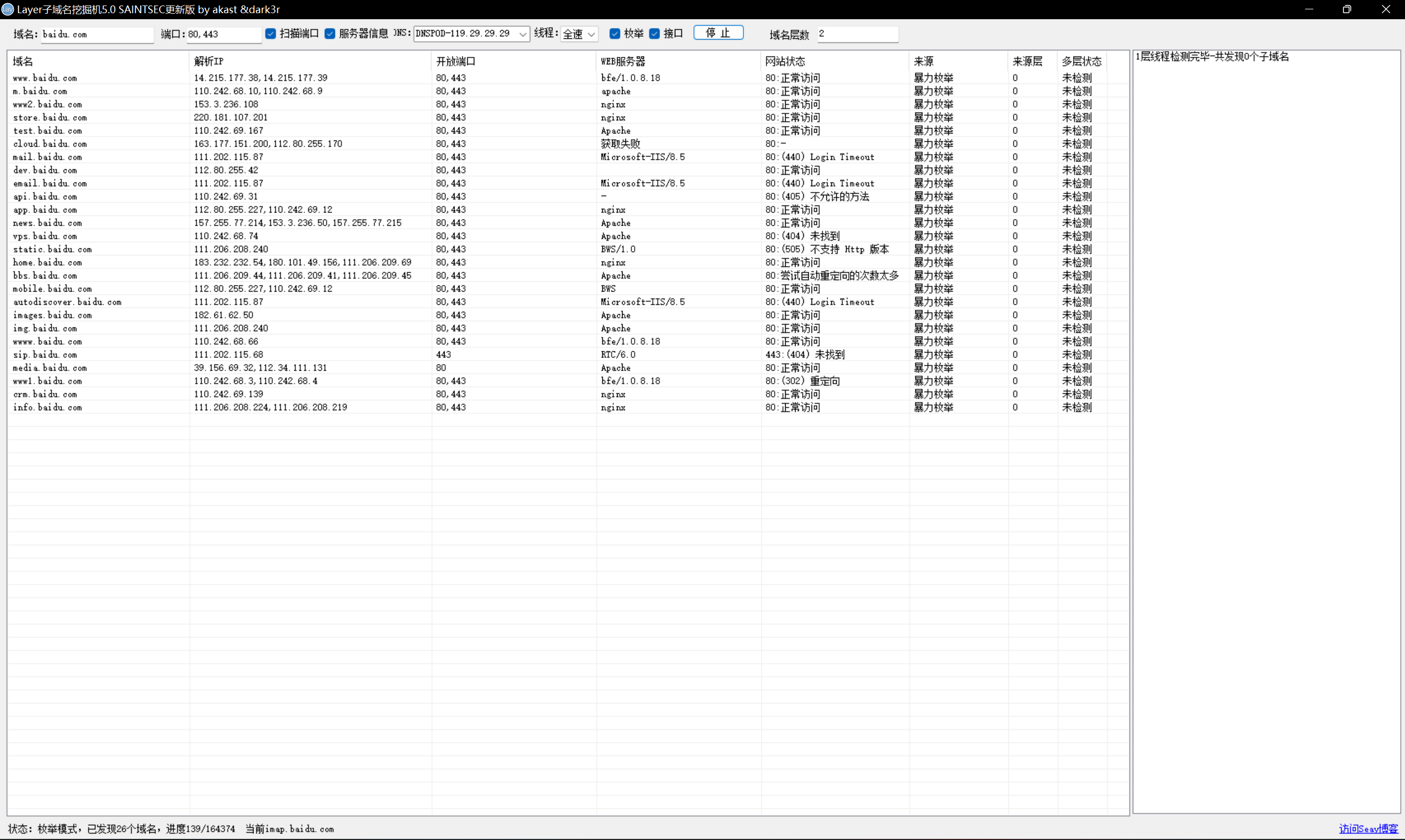The image size is (1405, 840).
Task: Disable the 枚举 checkbox
Action: click(x=615, y=34)
